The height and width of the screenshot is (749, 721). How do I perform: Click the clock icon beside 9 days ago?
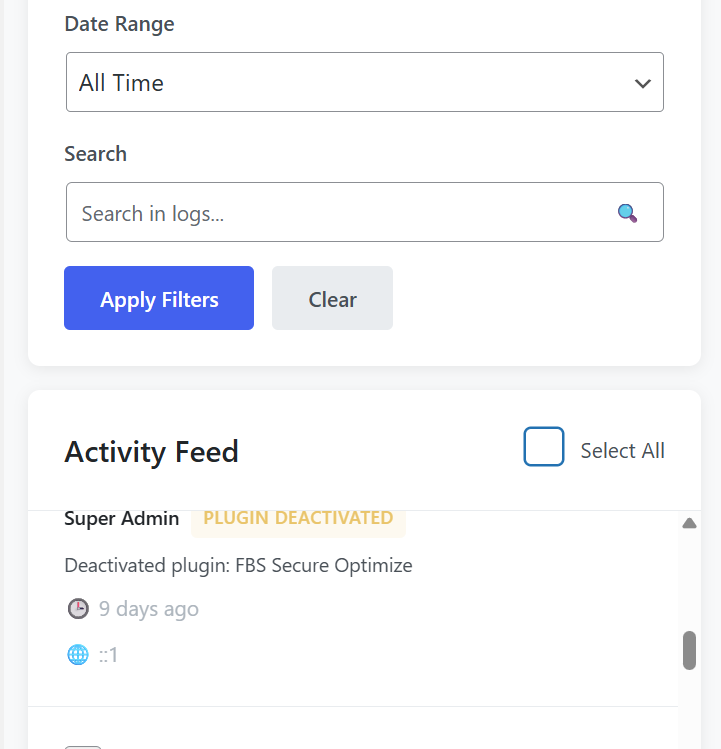click(x=77, y=609)
